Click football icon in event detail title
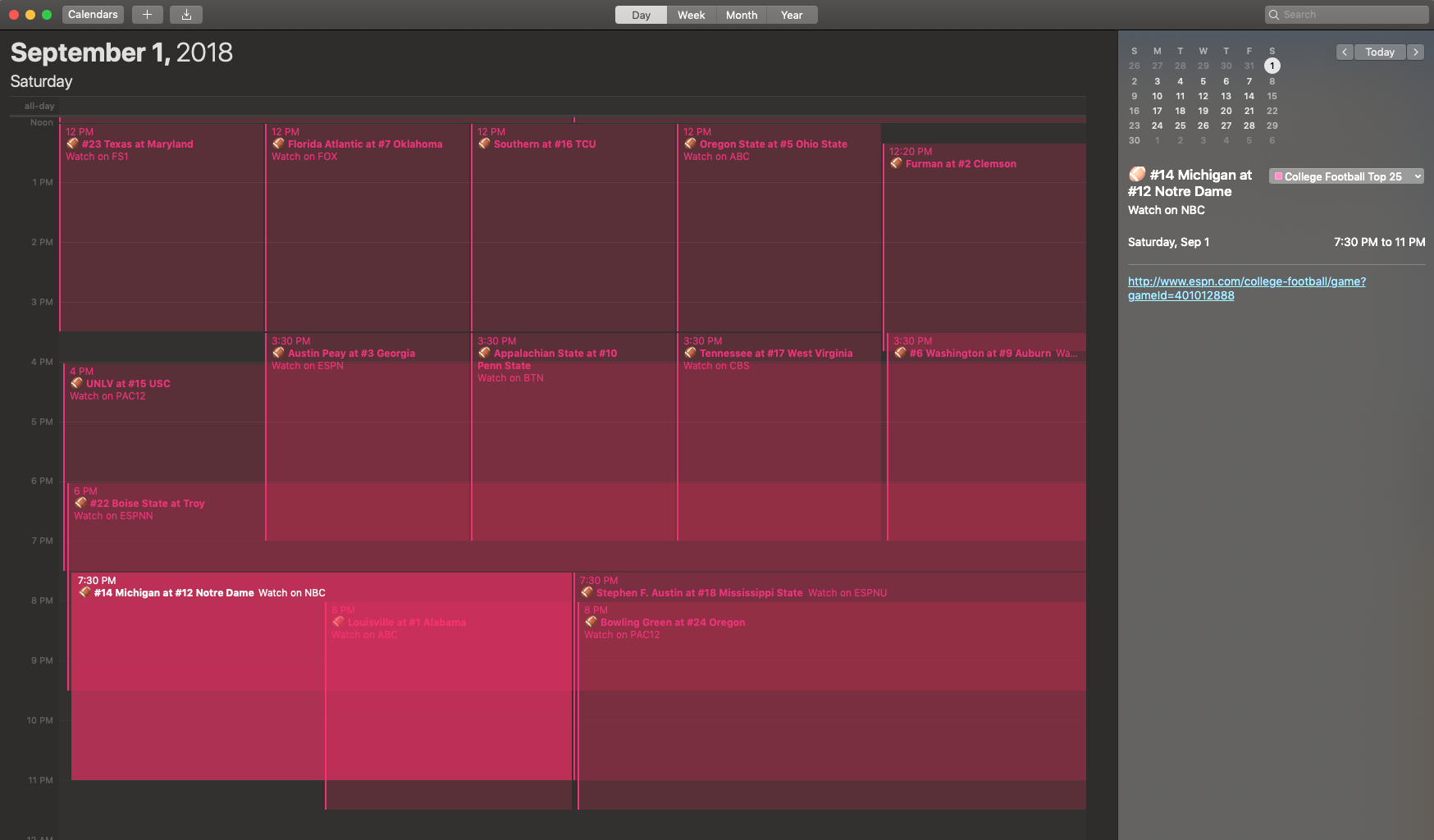Screen dimensions: 1434x840 (1137, 174)
